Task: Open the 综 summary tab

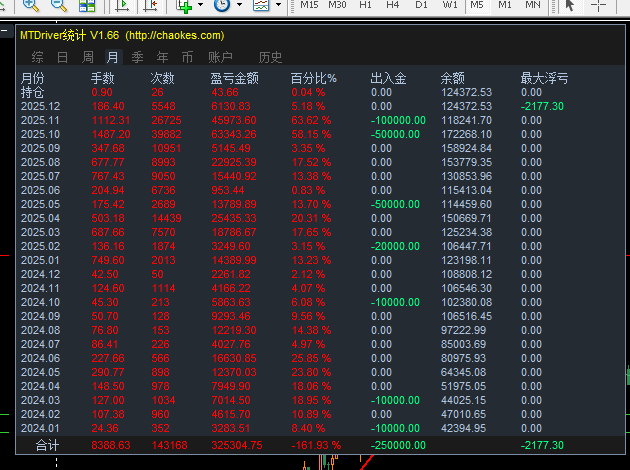Action: (37, 57)
